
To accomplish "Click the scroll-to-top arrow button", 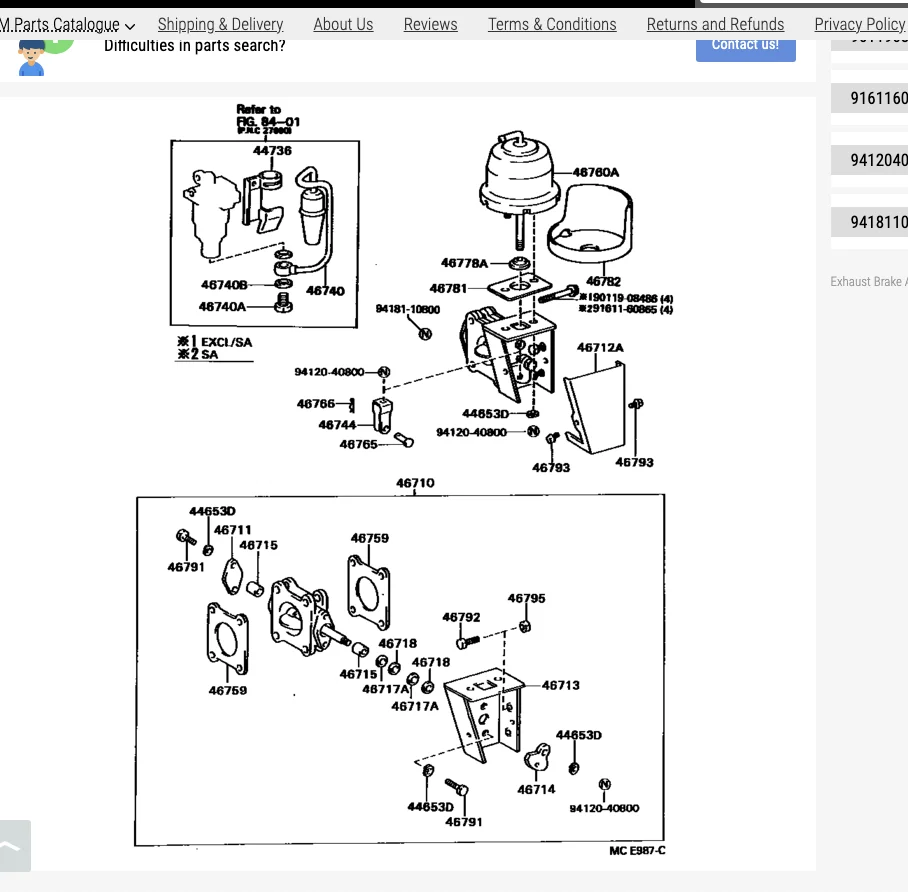I will pyautogui.click(x=15, y=846).
